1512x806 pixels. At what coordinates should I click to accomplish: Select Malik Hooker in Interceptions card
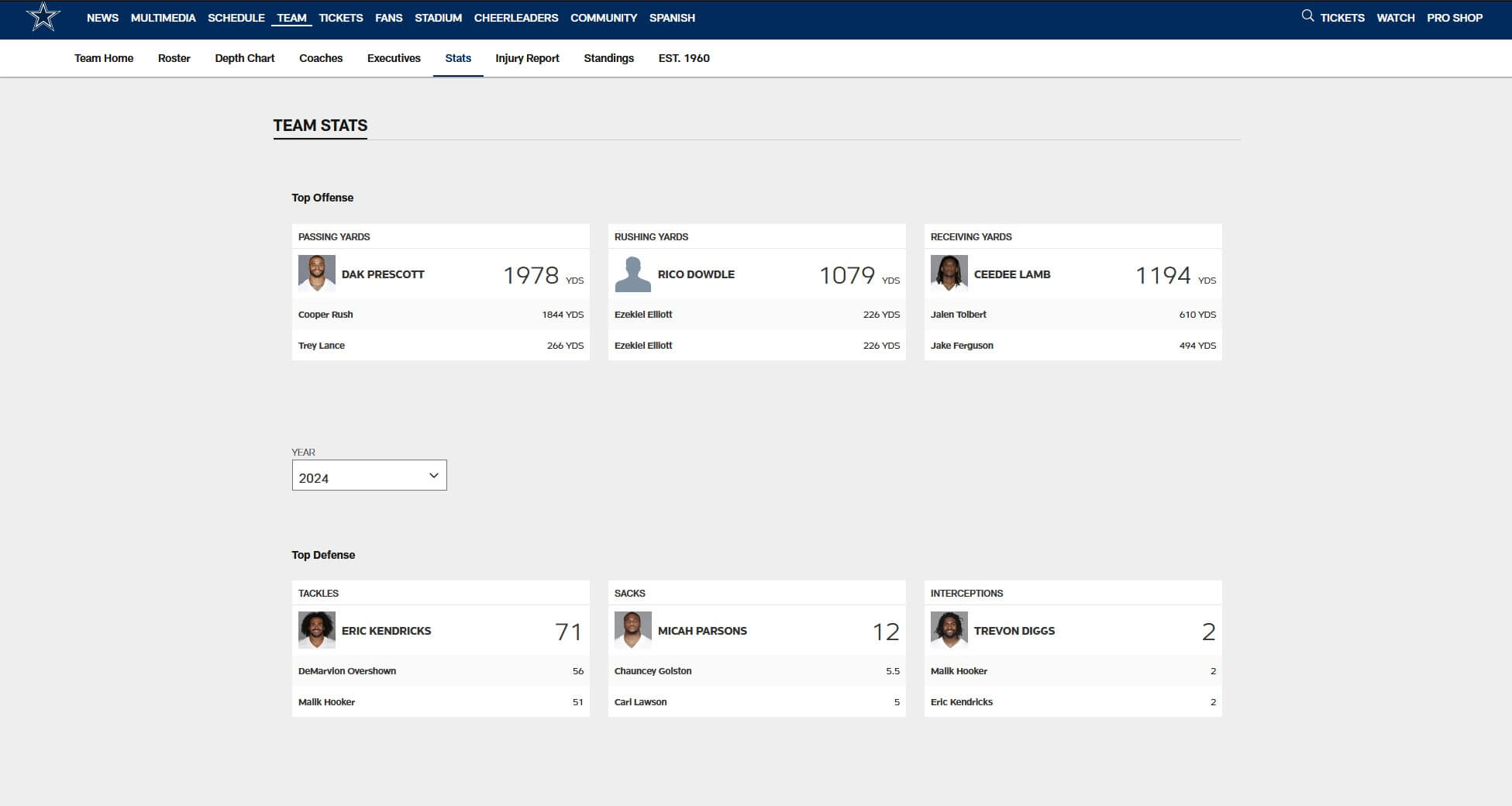(x=1073, y=671)
